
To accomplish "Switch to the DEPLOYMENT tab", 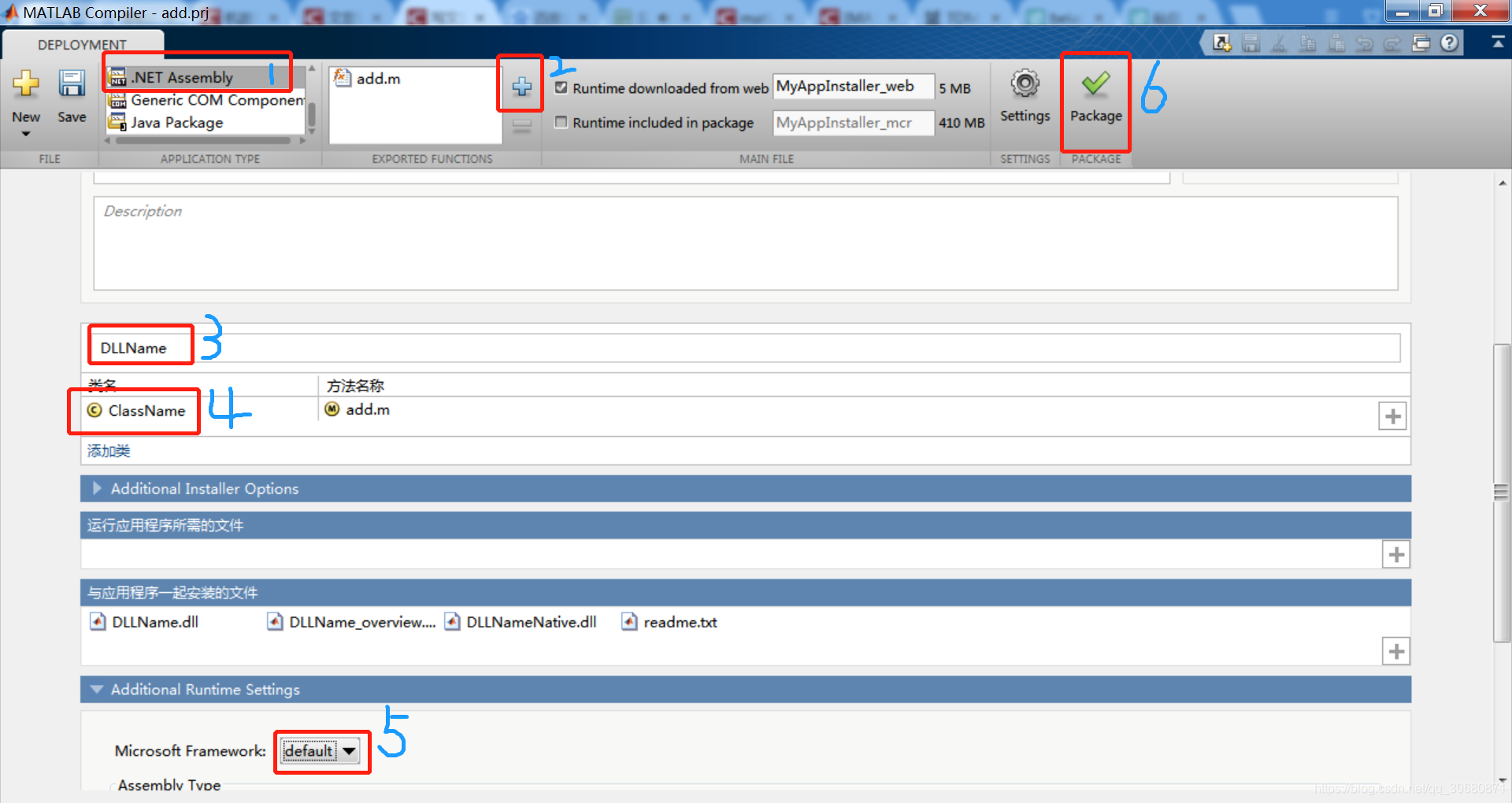I will pyautogui.click(x=83, y=45).
